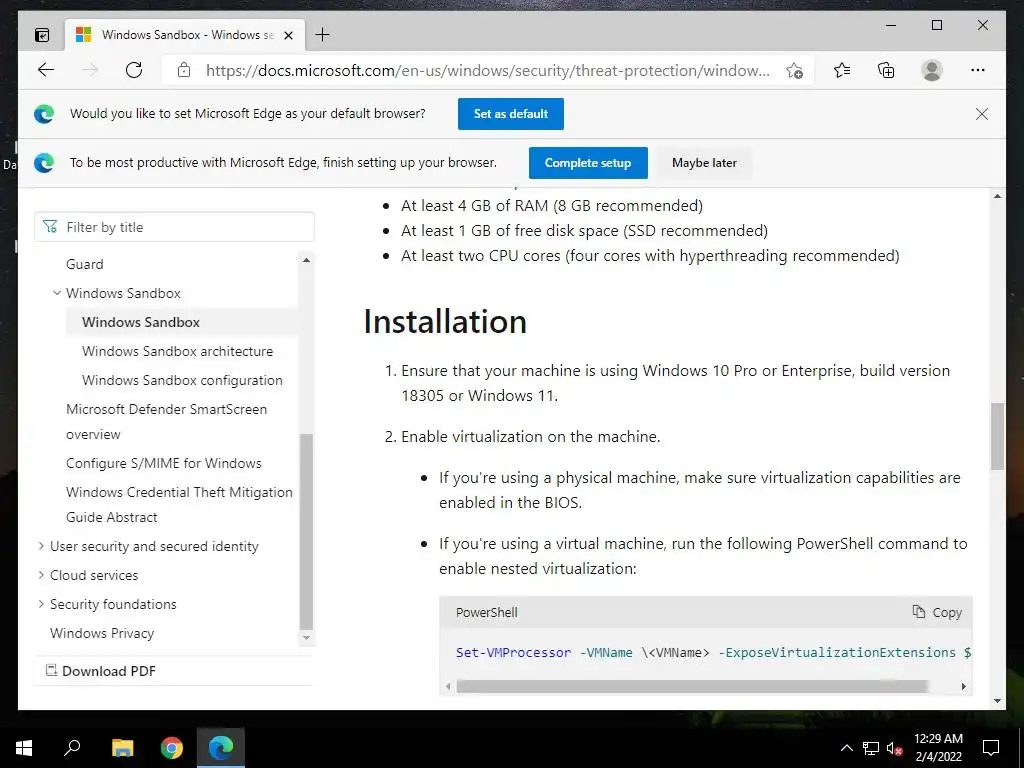Screen dimensions: 1024x768
Task: Click the code block horizontal scrollbar thumb
Action: pos(692,686)
